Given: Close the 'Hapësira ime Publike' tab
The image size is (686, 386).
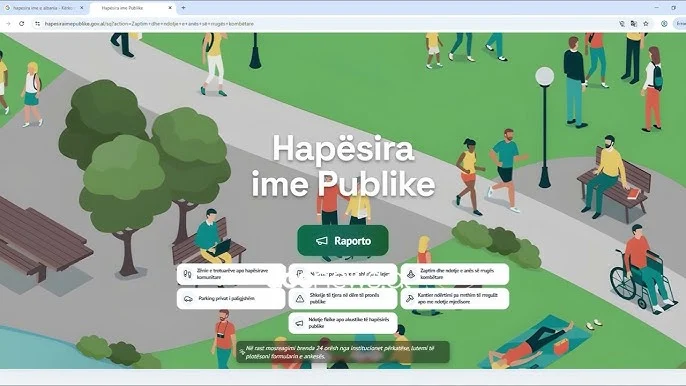Looking at the screenshot, I should tap(170, 8).
